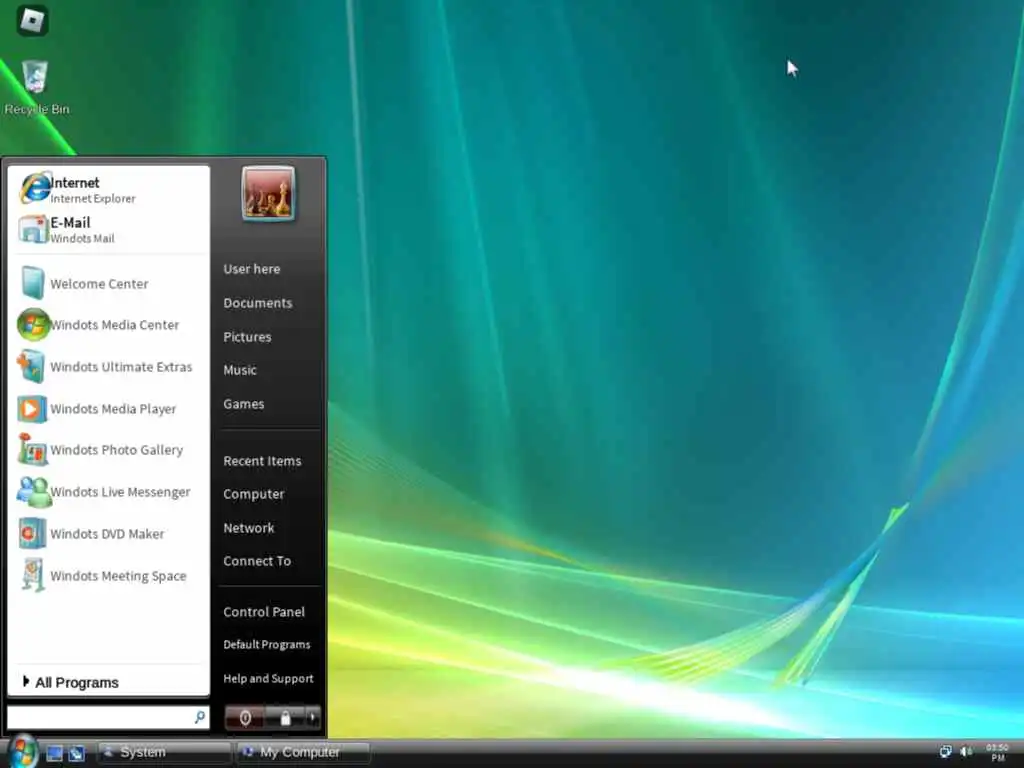Screen dimensions: 1024x768
Task: Click the show desktop quick launch icon
Action: pyautogui.click(x=55, y=753)
